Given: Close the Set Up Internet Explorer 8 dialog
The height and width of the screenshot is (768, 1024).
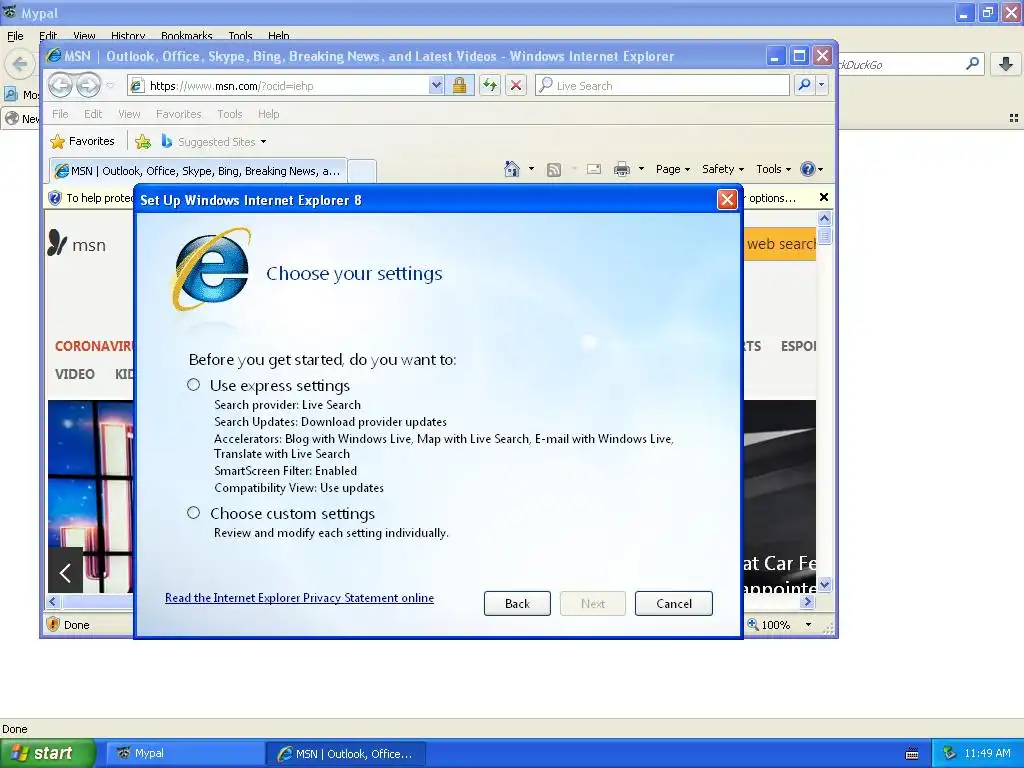Looking at the screenshot, I should click(x=727, y=199).
